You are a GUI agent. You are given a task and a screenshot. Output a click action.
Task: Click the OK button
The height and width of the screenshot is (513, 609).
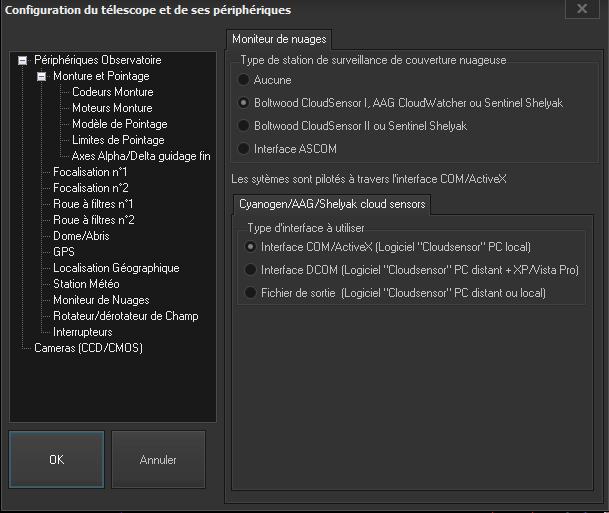click(x=57, y=460)
